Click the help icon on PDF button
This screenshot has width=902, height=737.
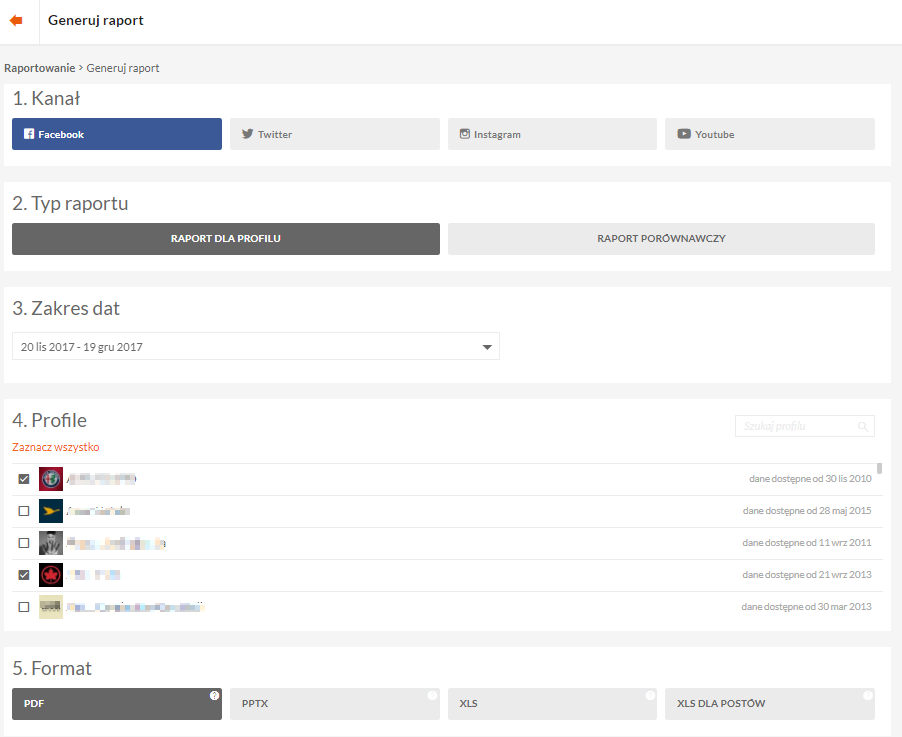pos(214,695)
